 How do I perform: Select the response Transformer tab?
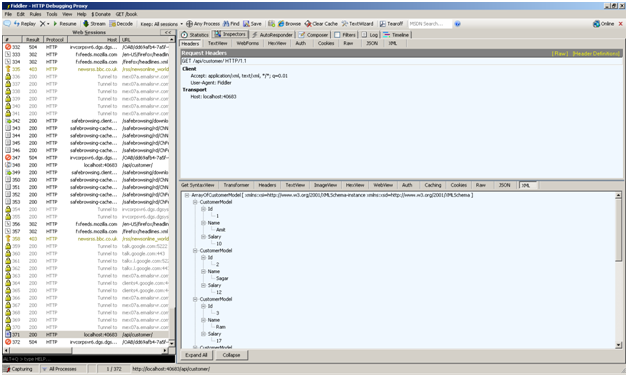(x=236, y=185)
